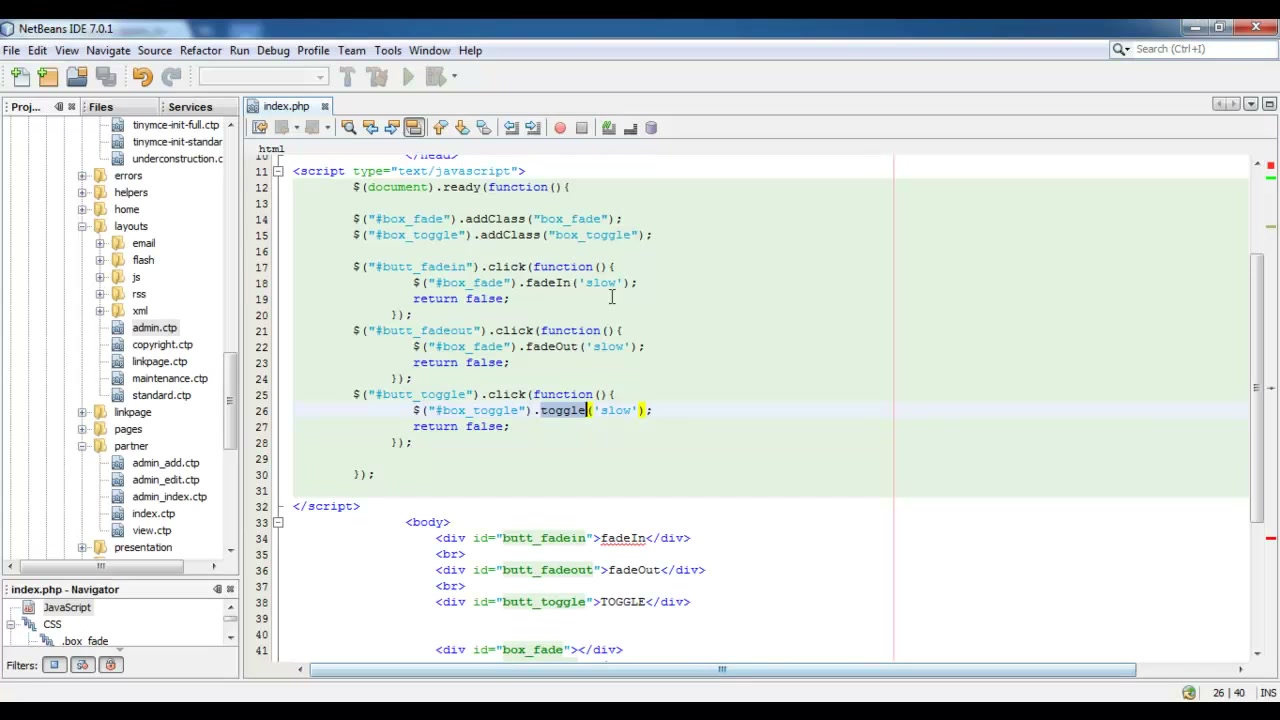This screenshot has width=1280, height=720.
Task: Click the Comment code icon
Action: coord(608,128)
